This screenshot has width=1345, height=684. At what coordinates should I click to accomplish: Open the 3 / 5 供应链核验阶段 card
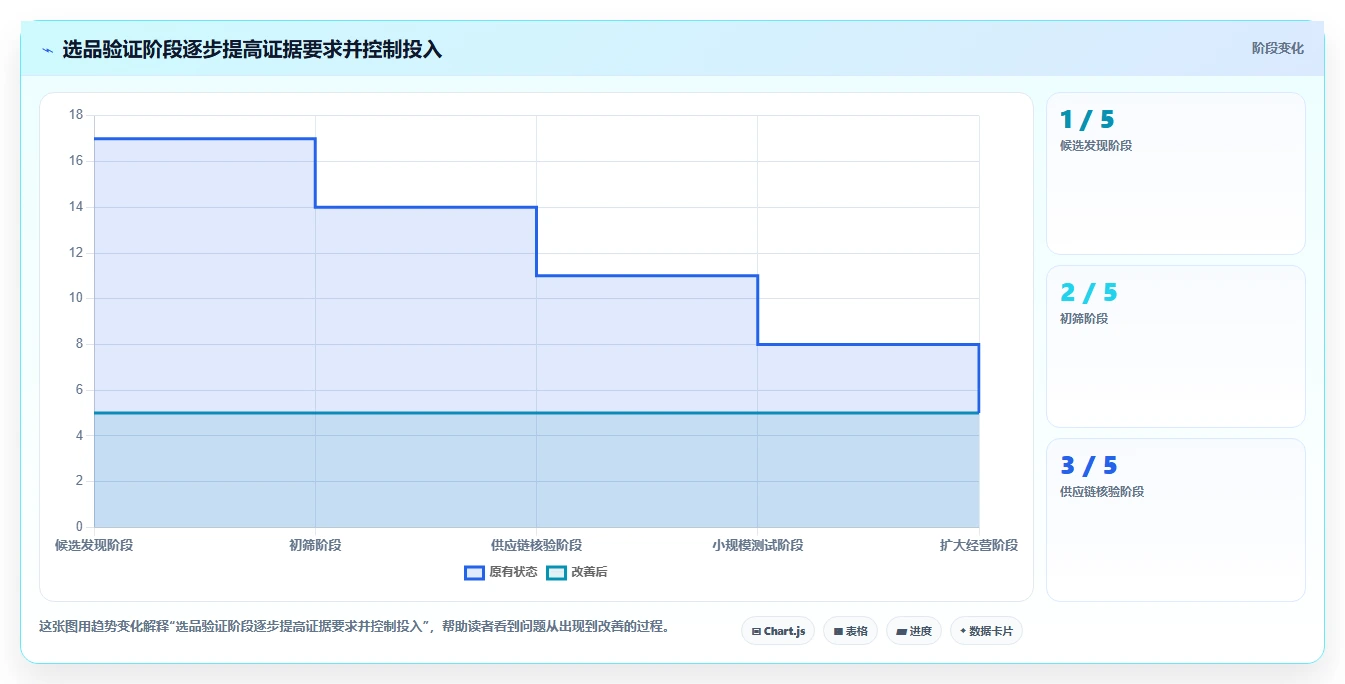coord(1176,520)
